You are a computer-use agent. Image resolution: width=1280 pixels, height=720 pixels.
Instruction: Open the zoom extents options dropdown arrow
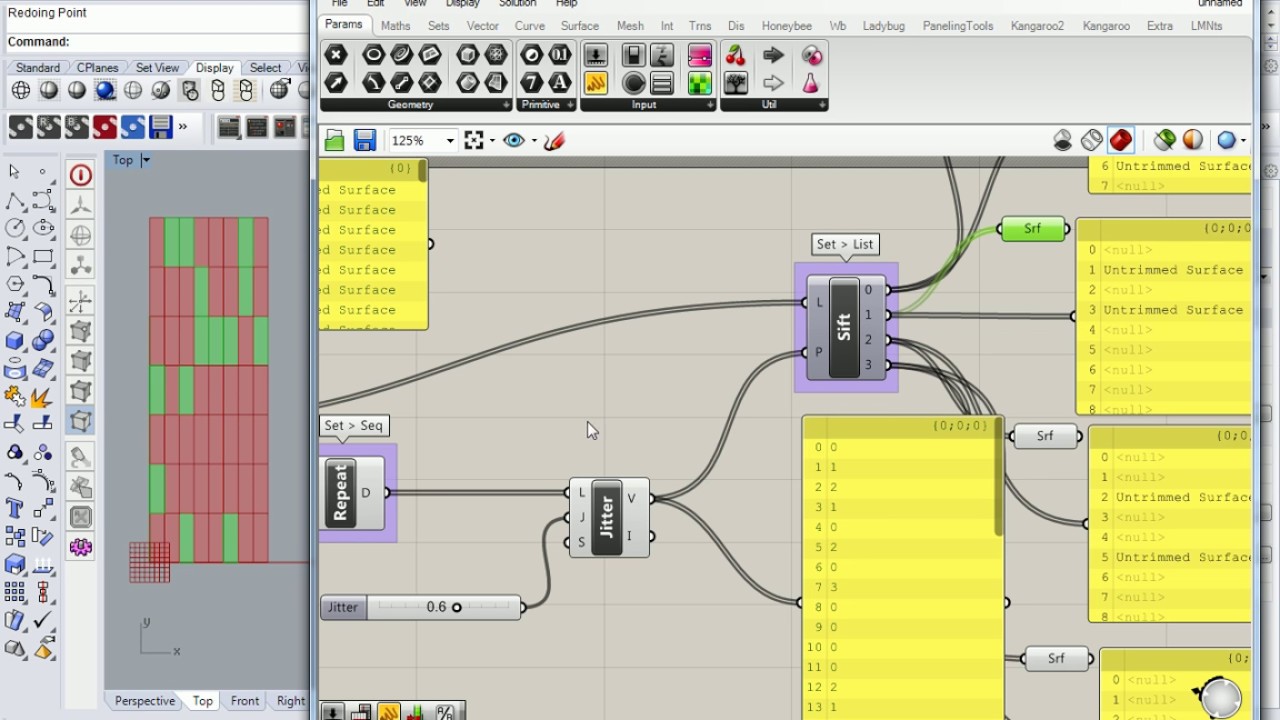point(492,141)
